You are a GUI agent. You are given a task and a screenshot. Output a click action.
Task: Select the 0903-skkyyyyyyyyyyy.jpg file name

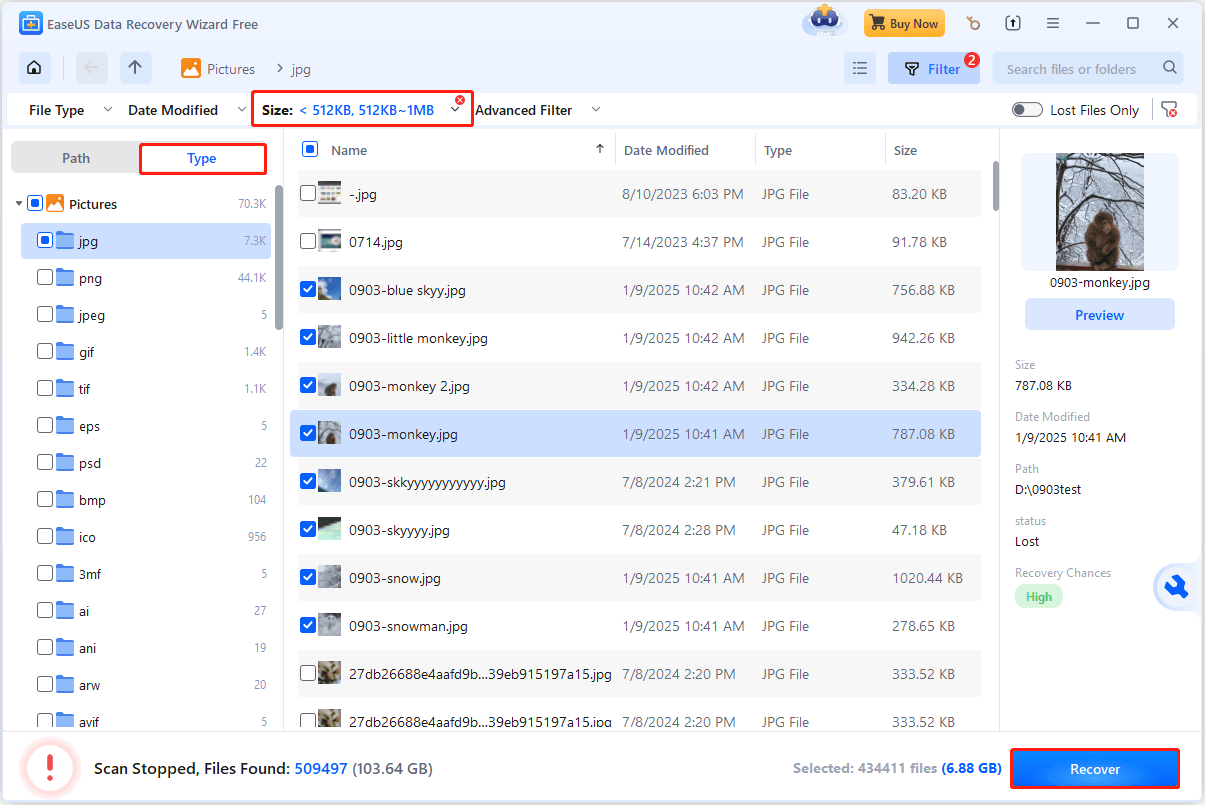coord(427,482)
